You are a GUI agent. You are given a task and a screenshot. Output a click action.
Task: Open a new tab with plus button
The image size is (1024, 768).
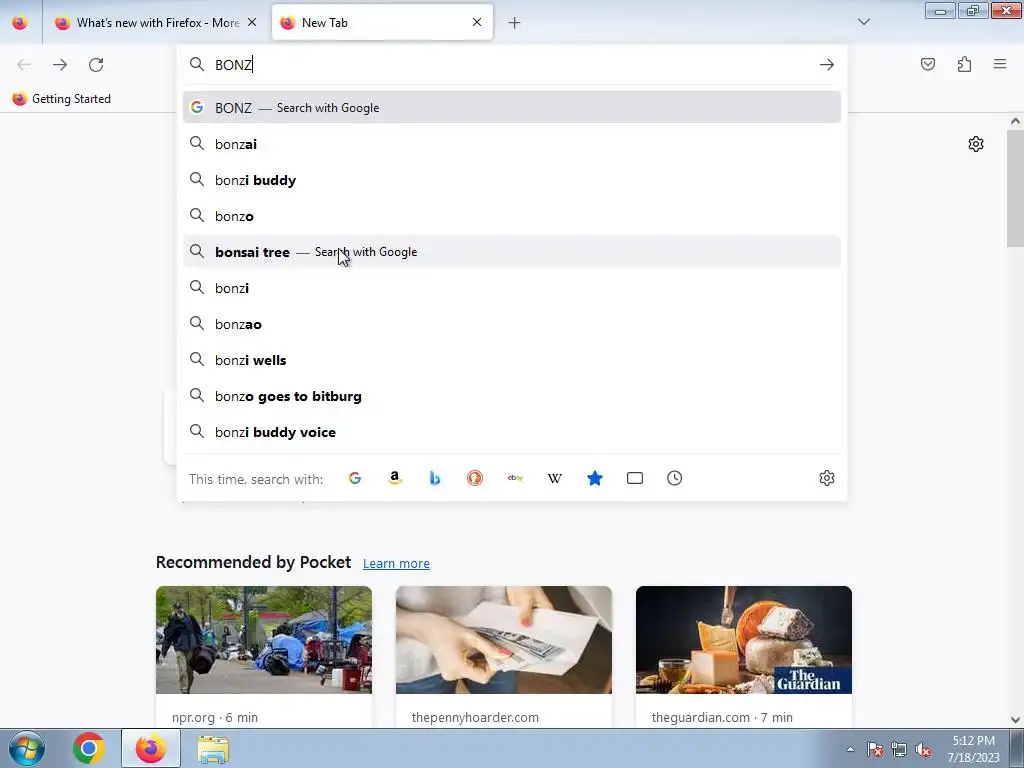click(515, 23)
